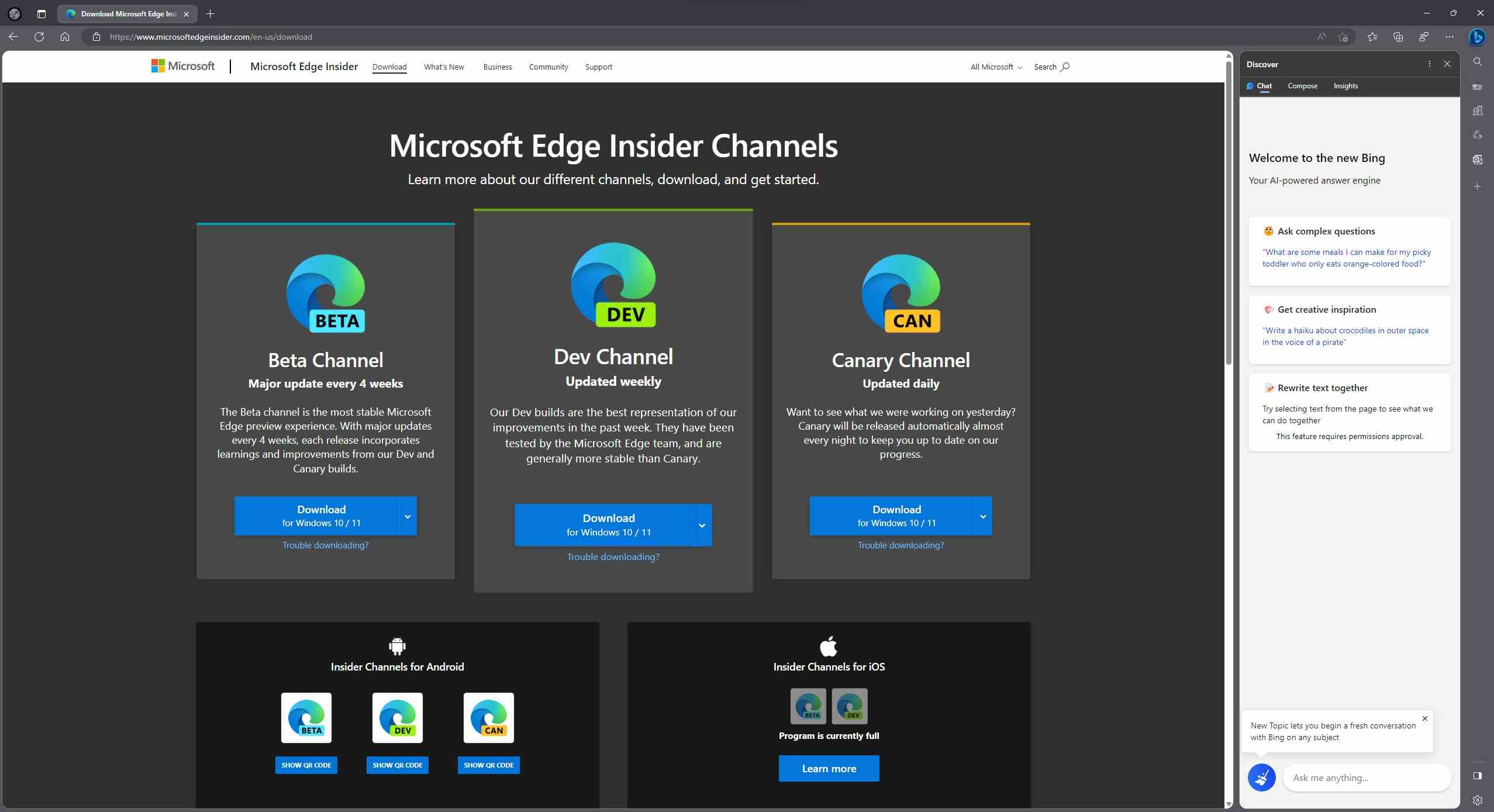The height and width of the screenshot is (812, 1494).
Task: Open the All Microsoft dropdown
Action: pos(996,67)
